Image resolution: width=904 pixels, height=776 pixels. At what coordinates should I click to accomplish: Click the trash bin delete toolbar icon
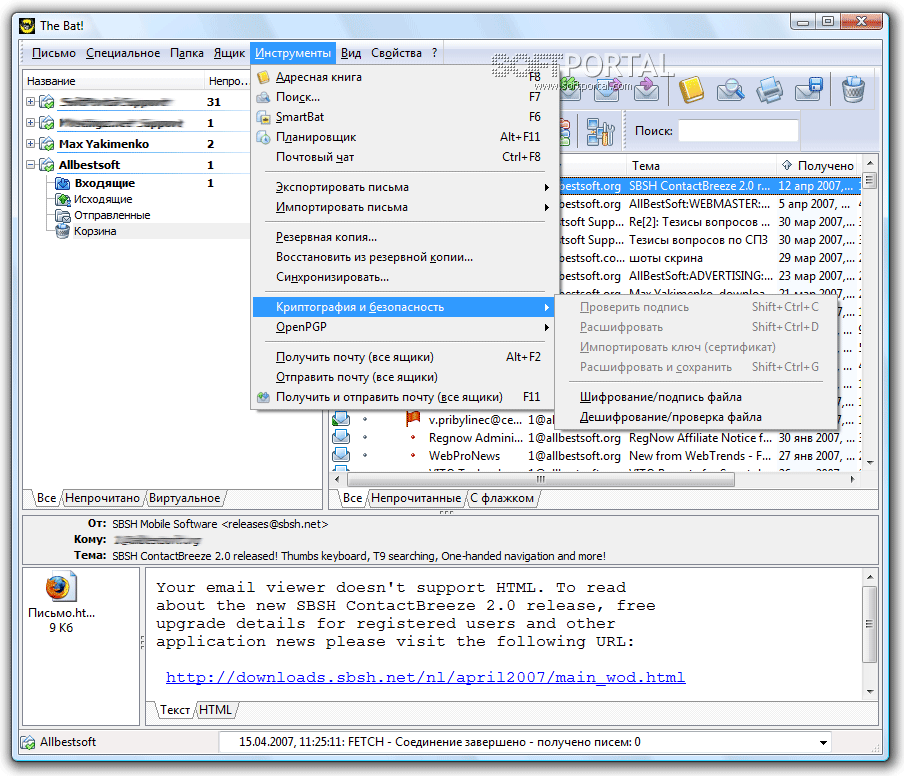(x=853, y=89)
